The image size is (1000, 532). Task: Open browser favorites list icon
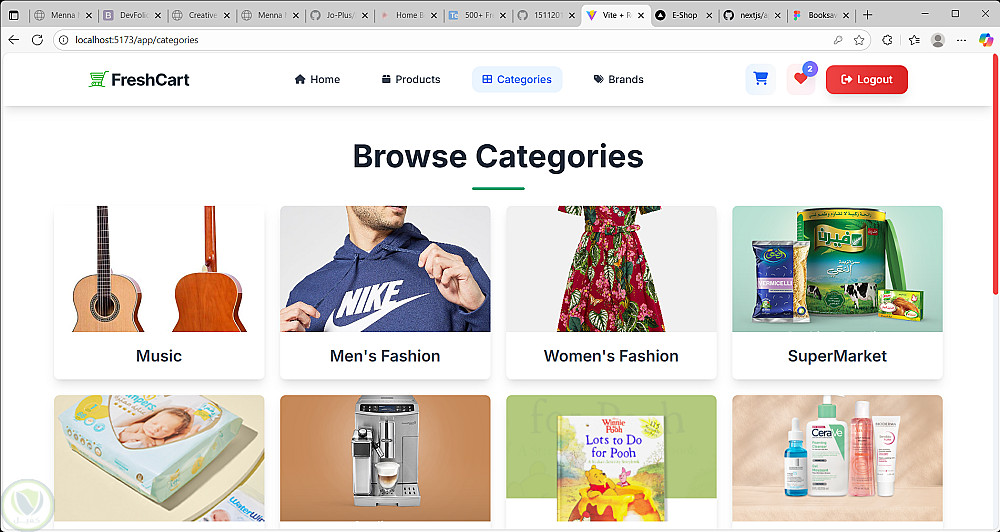(913, 40)
